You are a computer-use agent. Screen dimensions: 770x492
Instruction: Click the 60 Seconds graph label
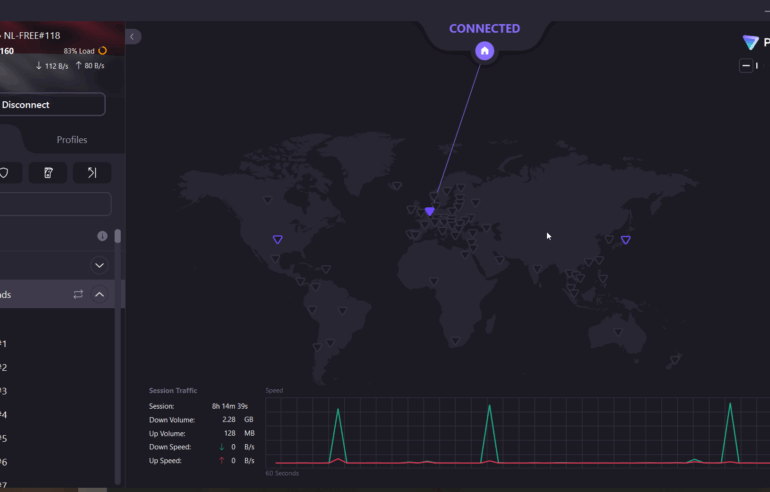[x=282, y=473]
